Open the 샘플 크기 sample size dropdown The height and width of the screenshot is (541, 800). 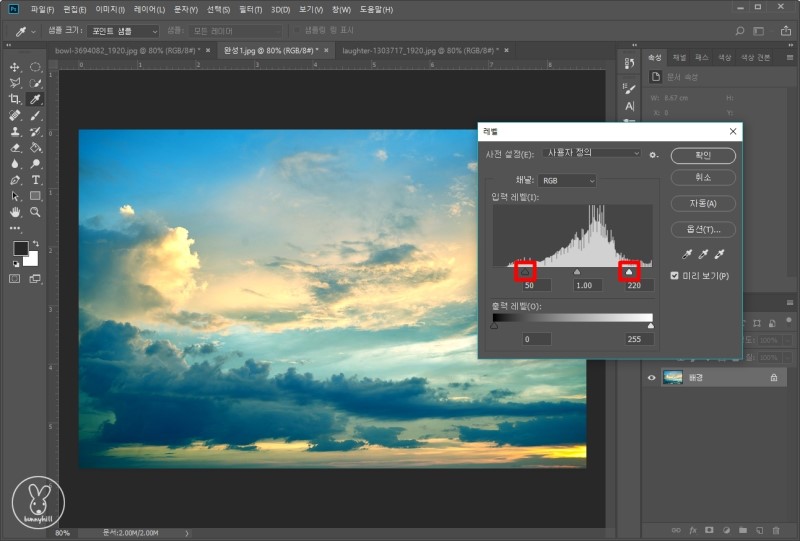[x=122, y=31]
